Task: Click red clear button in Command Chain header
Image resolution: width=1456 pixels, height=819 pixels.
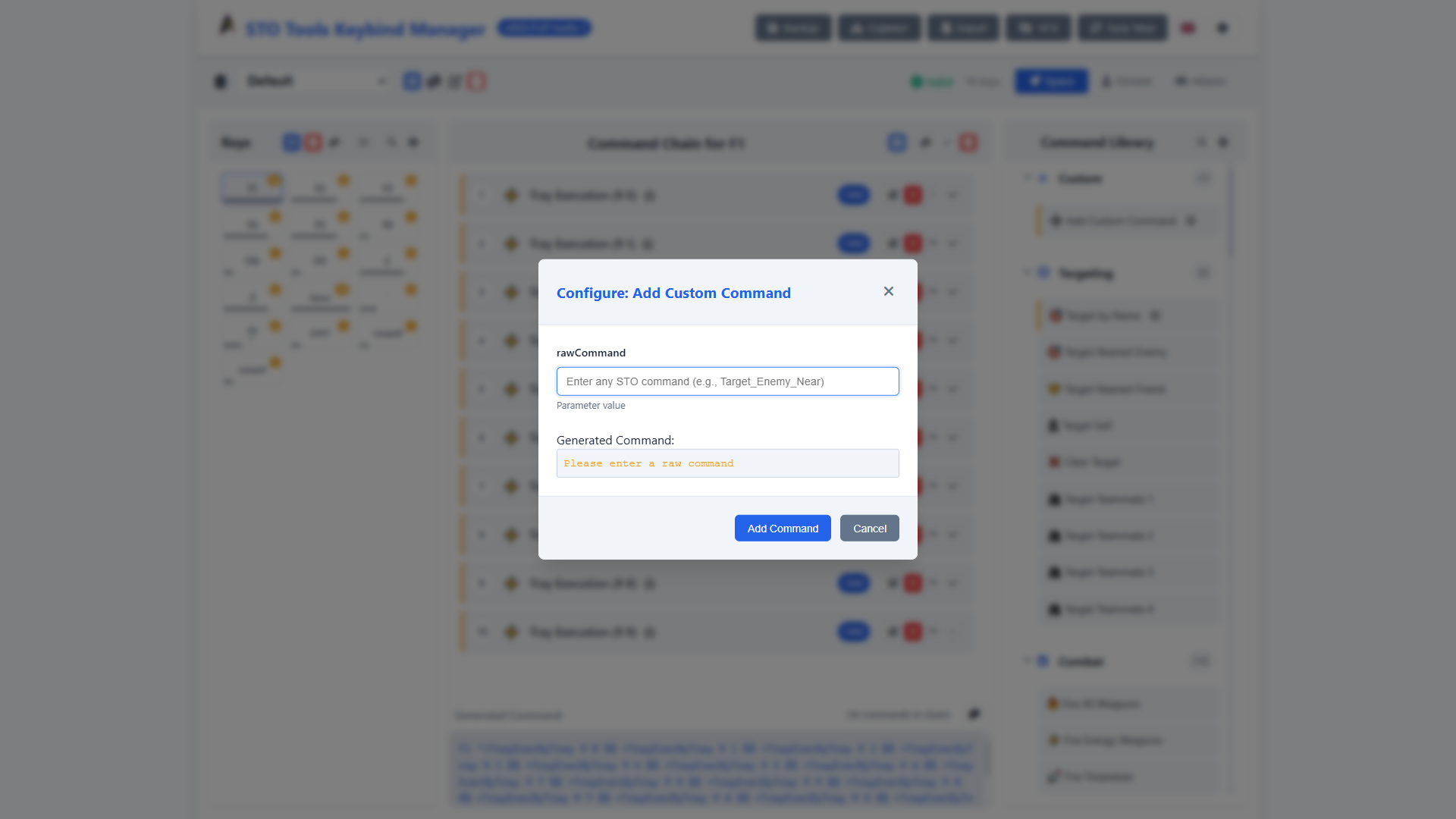Action: click(x=968, y=143)
